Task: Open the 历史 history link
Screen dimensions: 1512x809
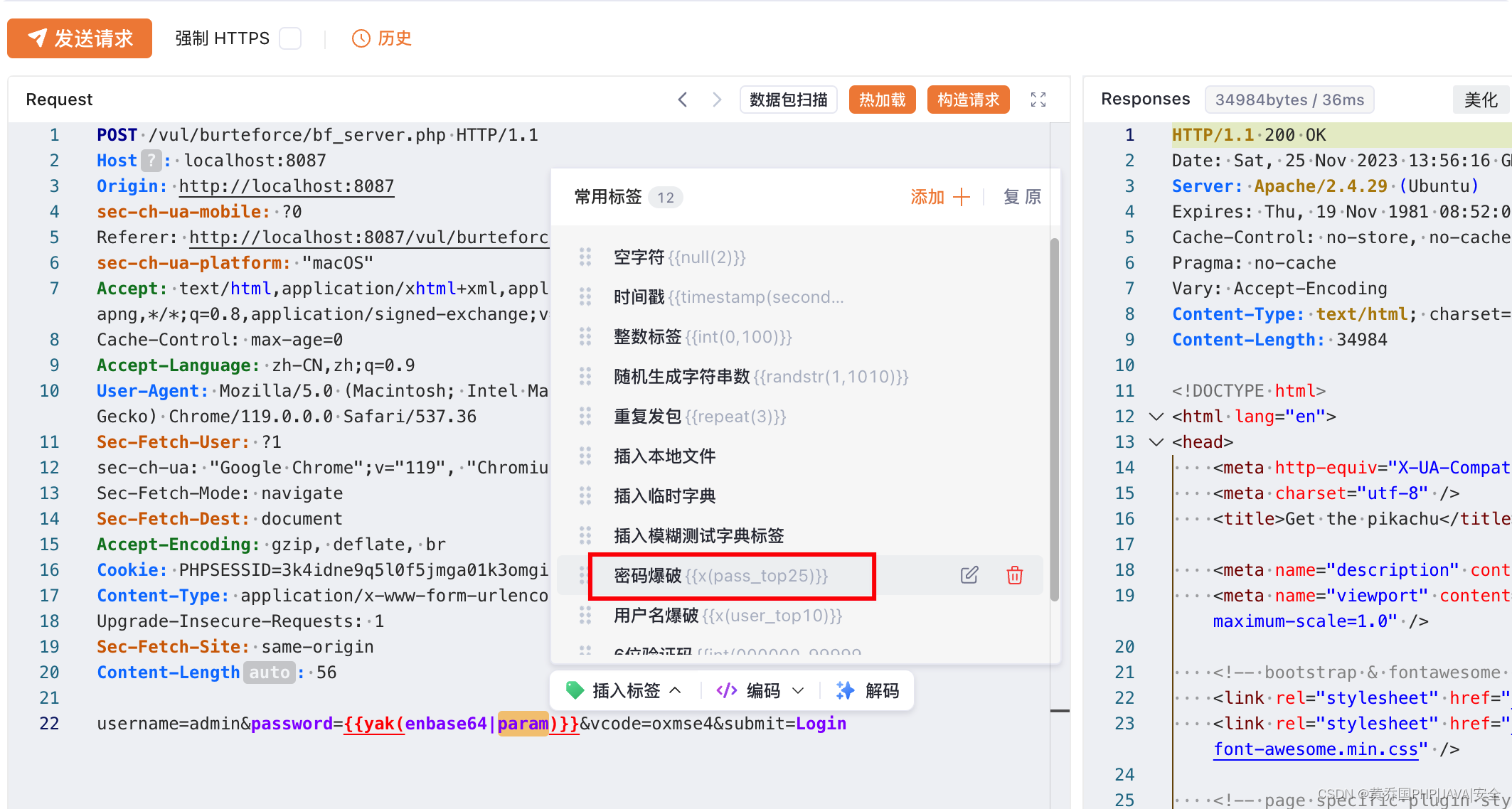Action: click(383, 38)
